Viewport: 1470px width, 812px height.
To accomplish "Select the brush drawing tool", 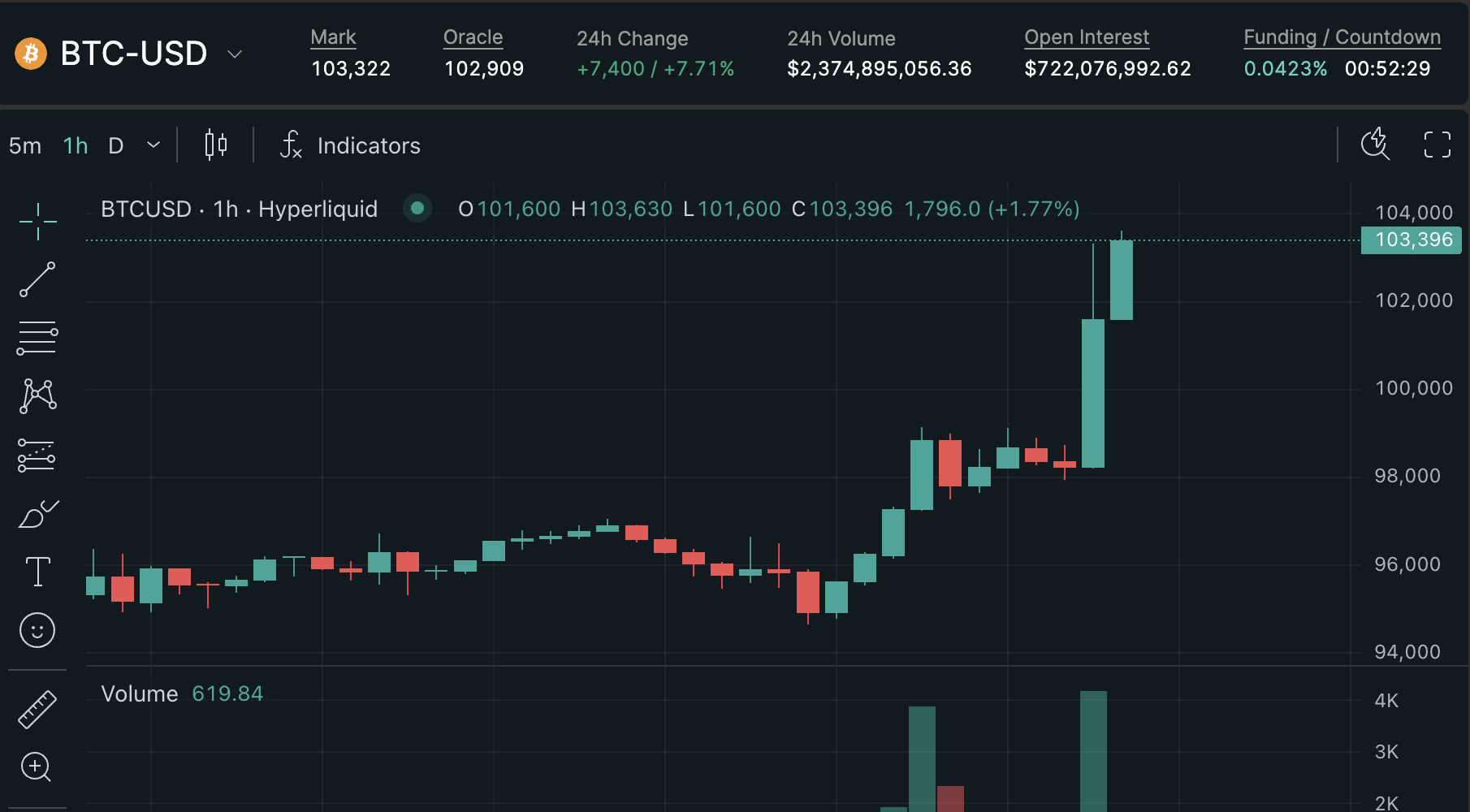I will pyautogui.click(x=38, y=514).
